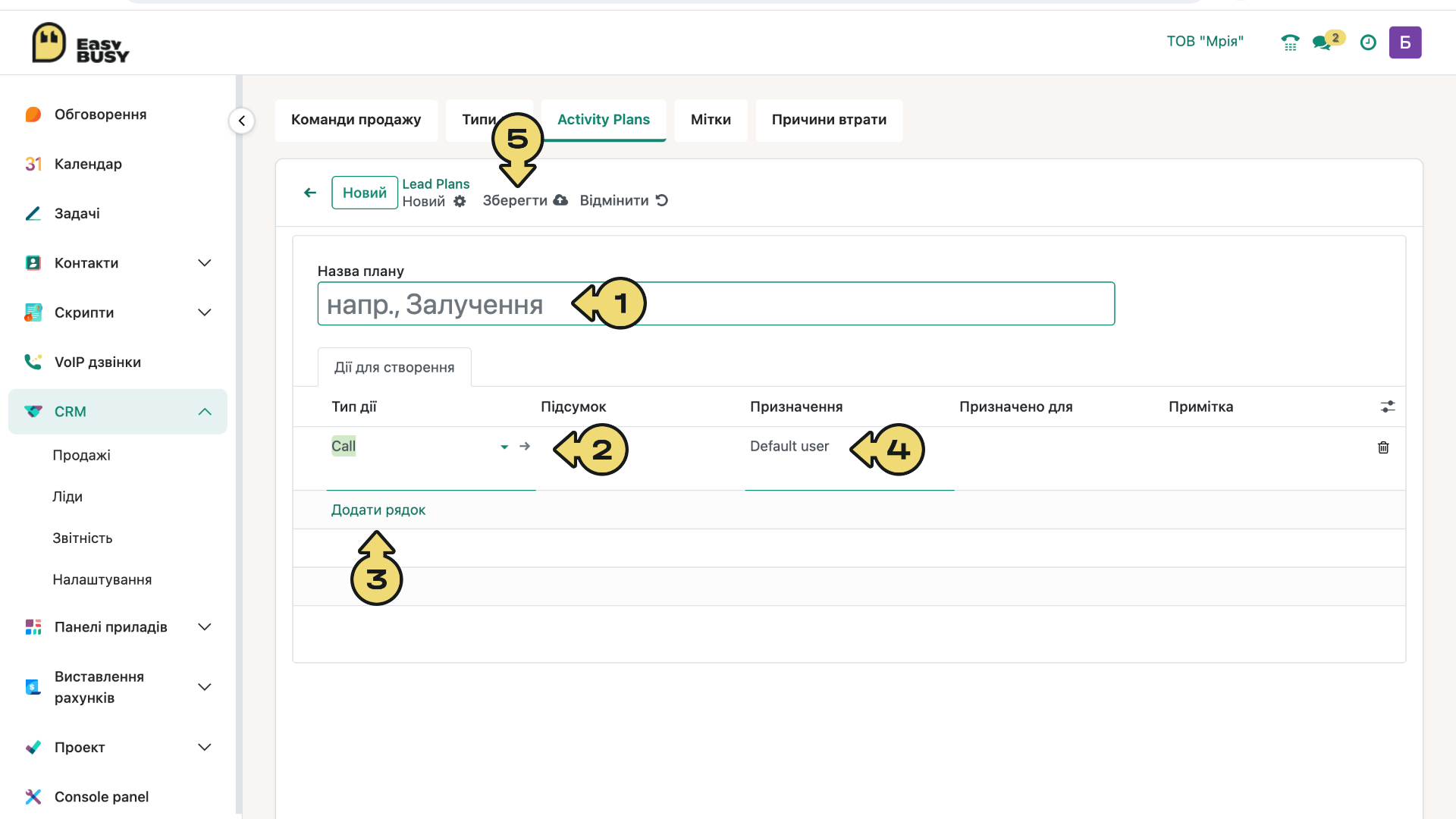
Task: Click the Примітка column header
Action: [x=1200, y=406]
